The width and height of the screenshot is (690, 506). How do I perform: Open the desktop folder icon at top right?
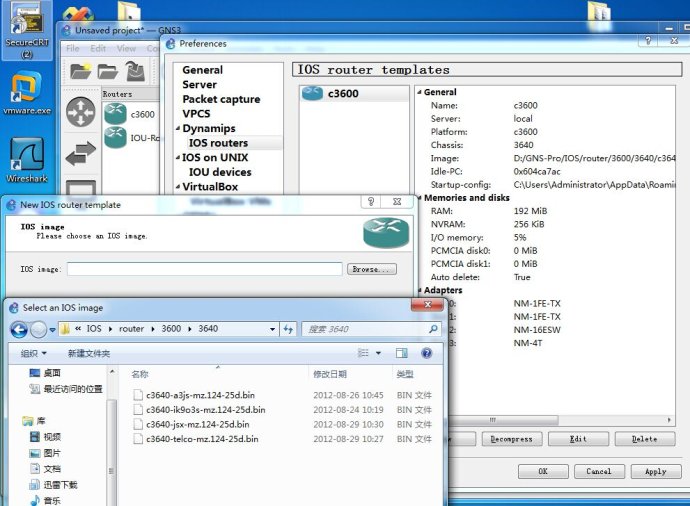click(x=599, y=16)
